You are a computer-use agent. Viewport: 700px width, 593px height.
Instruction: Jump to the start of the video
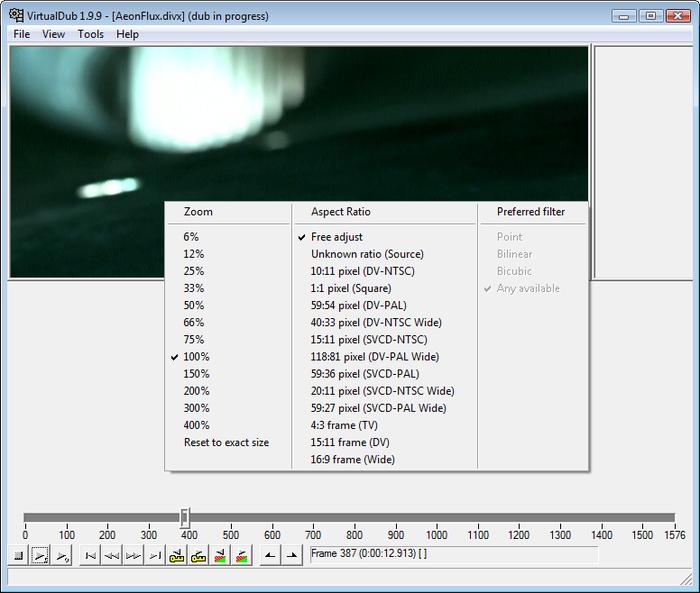91,555
